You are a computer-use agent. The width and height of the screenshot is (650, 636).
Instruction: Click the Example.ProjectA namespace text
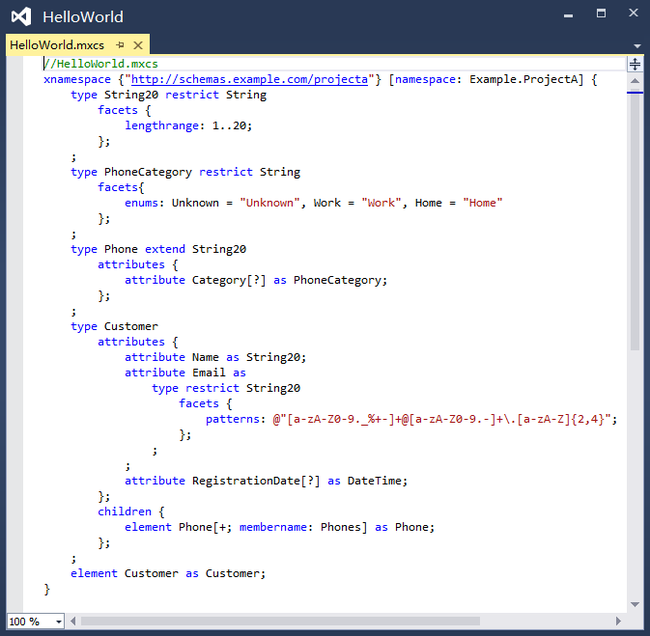(x=523, y=79)
